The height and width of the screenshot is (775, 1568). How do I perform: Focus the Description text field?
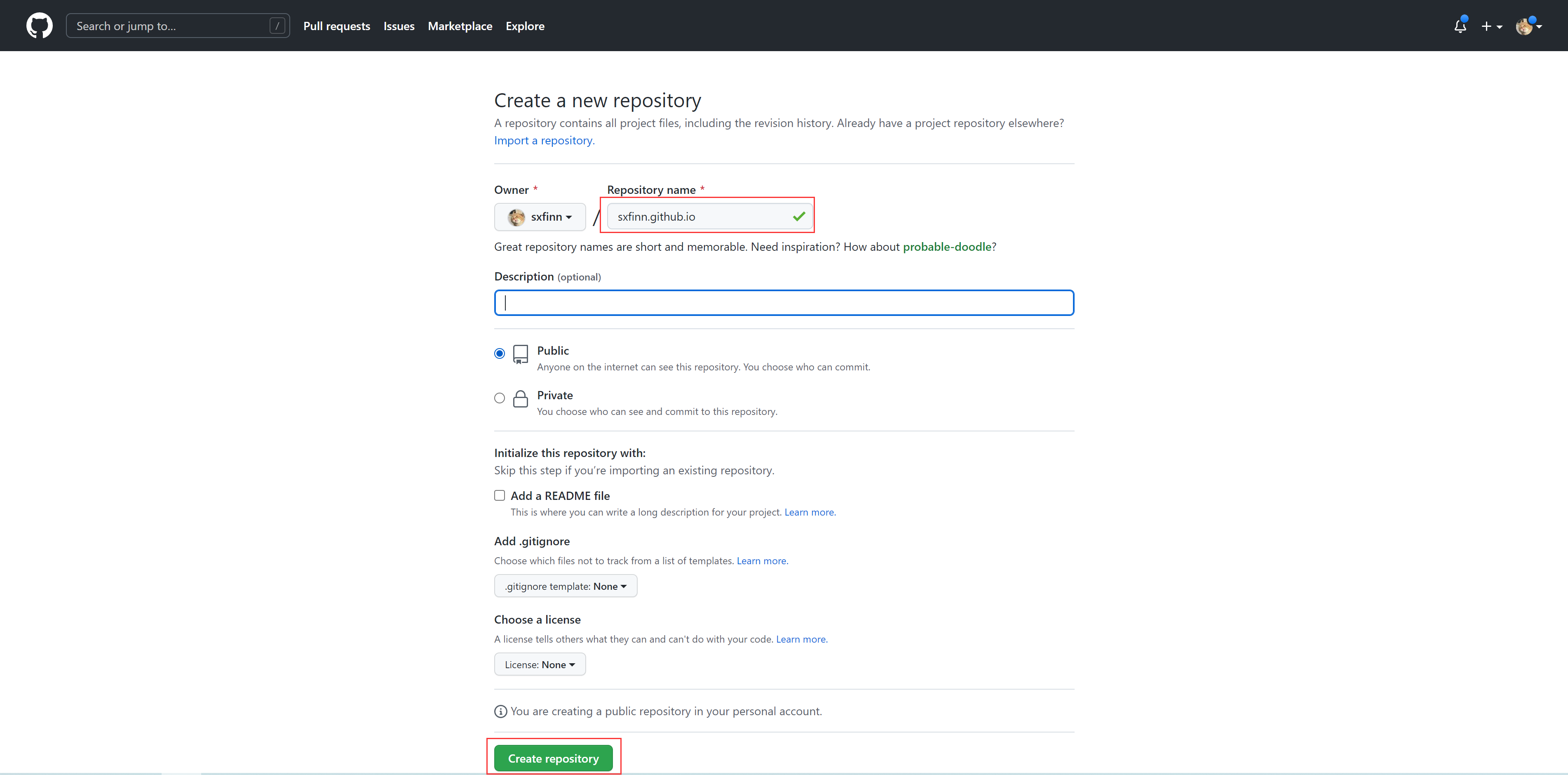click(x=784, y=303)
